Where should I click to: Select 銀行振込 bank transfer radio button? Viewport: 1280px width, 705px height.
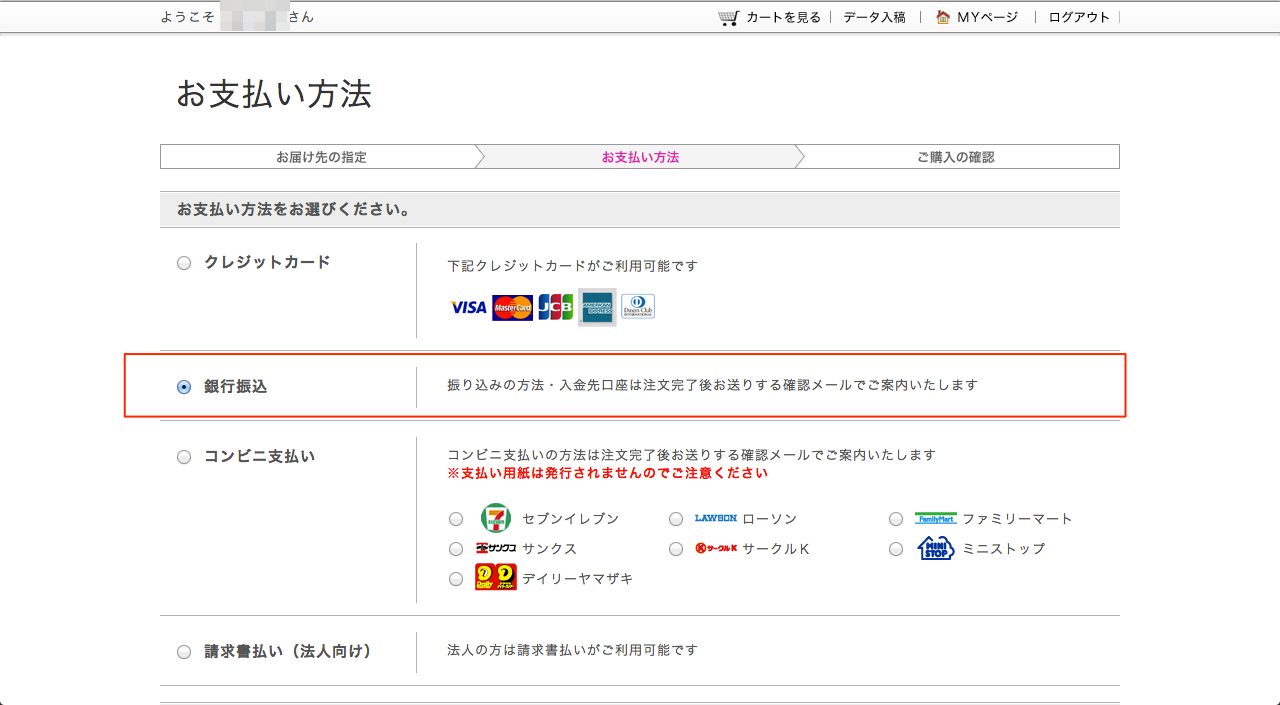tap(184, 387)
